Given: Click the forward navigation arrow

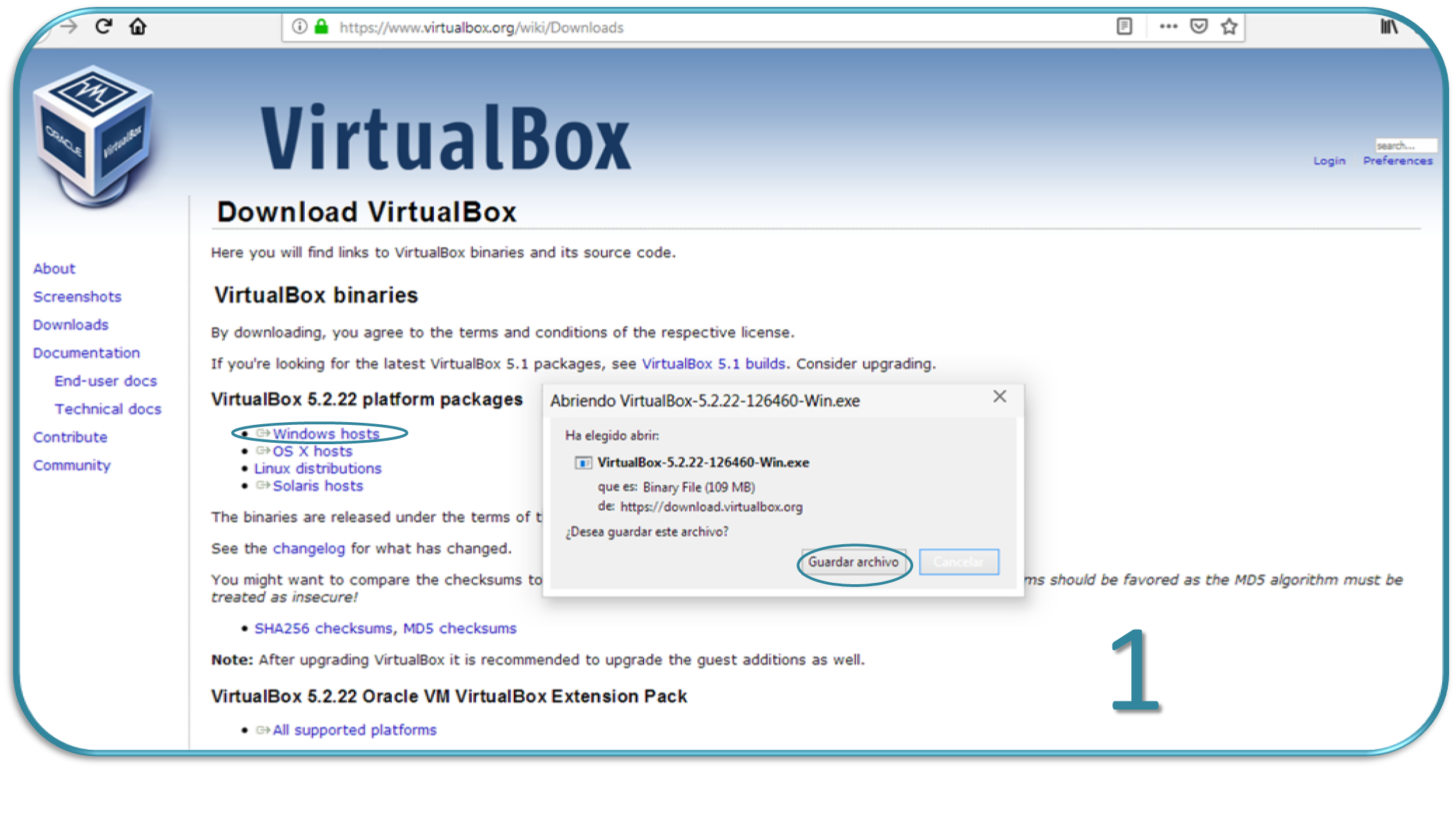Looking at the screenshot, I should (68, 27).
